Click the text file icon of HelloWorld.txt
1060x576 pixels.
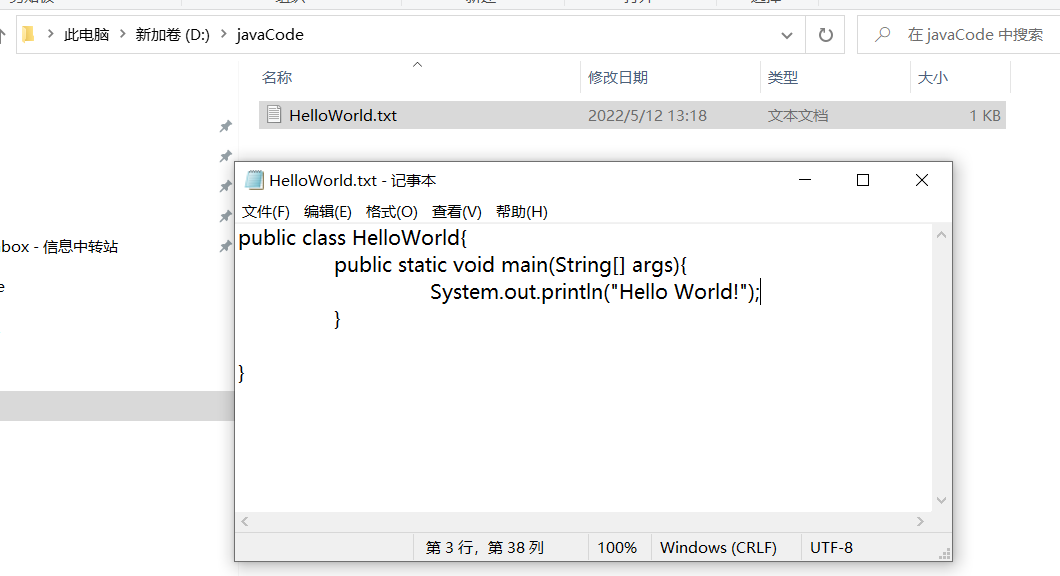click(274, 114)
